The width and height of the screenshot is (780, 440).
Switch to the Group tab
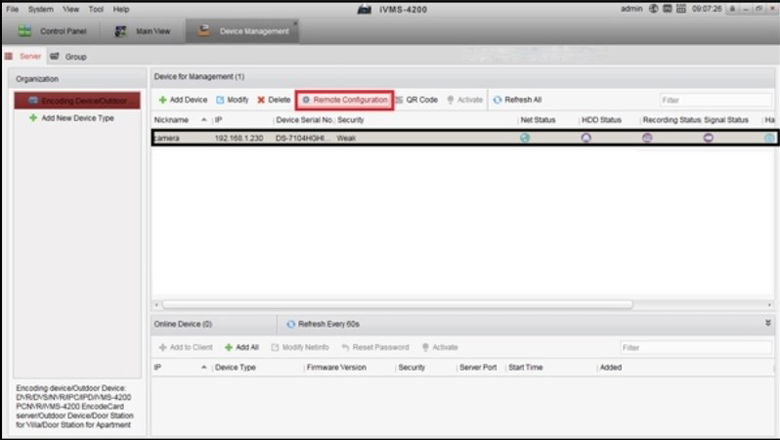[x=68, y=57]
